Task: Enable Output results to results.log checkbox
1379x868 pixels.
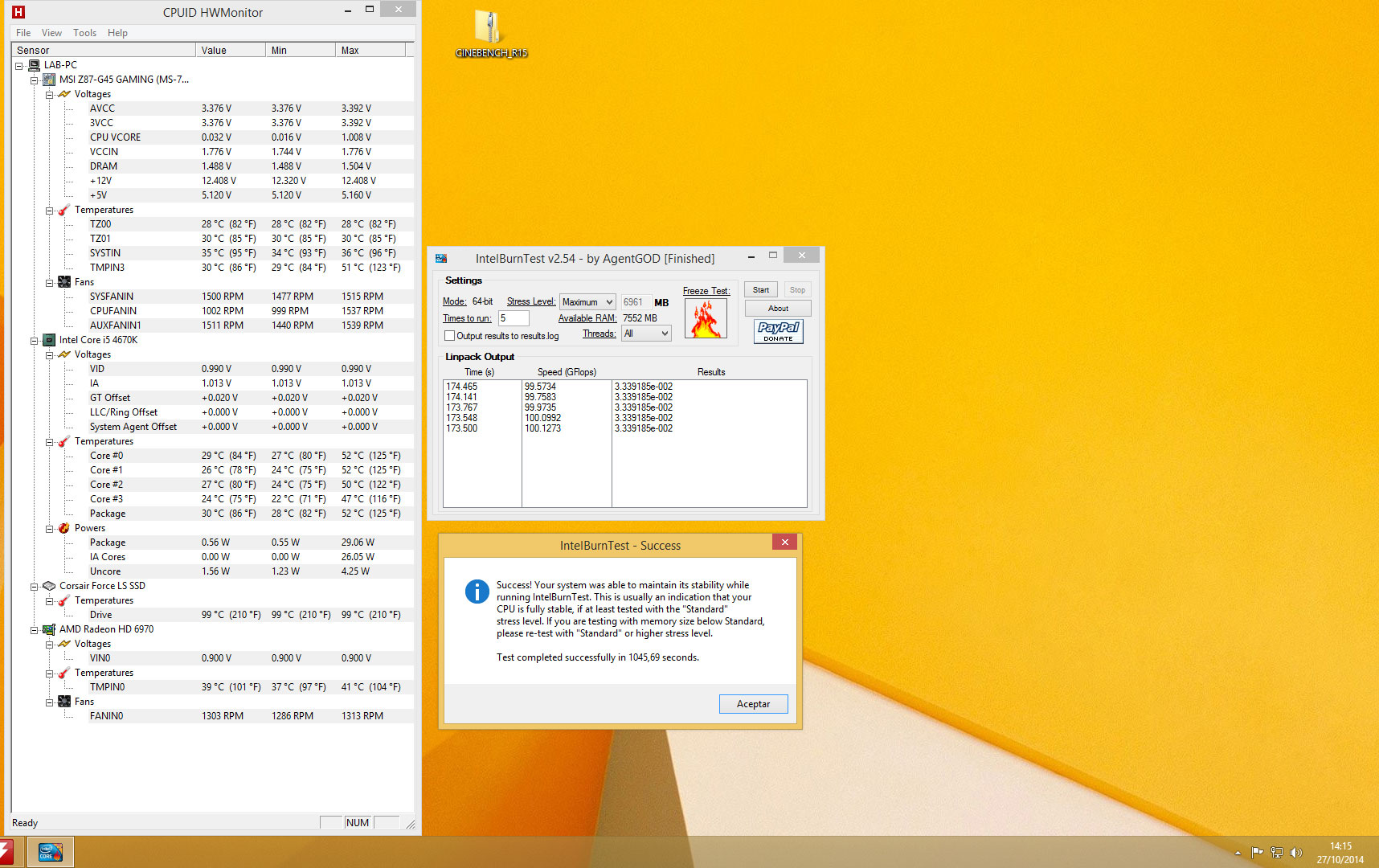Action: tap(450, 336)
